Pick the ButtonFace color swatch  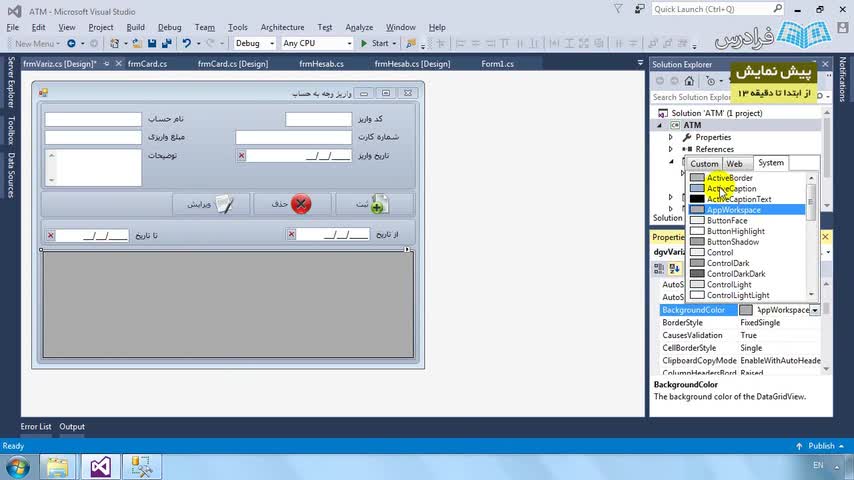[697, 221]
